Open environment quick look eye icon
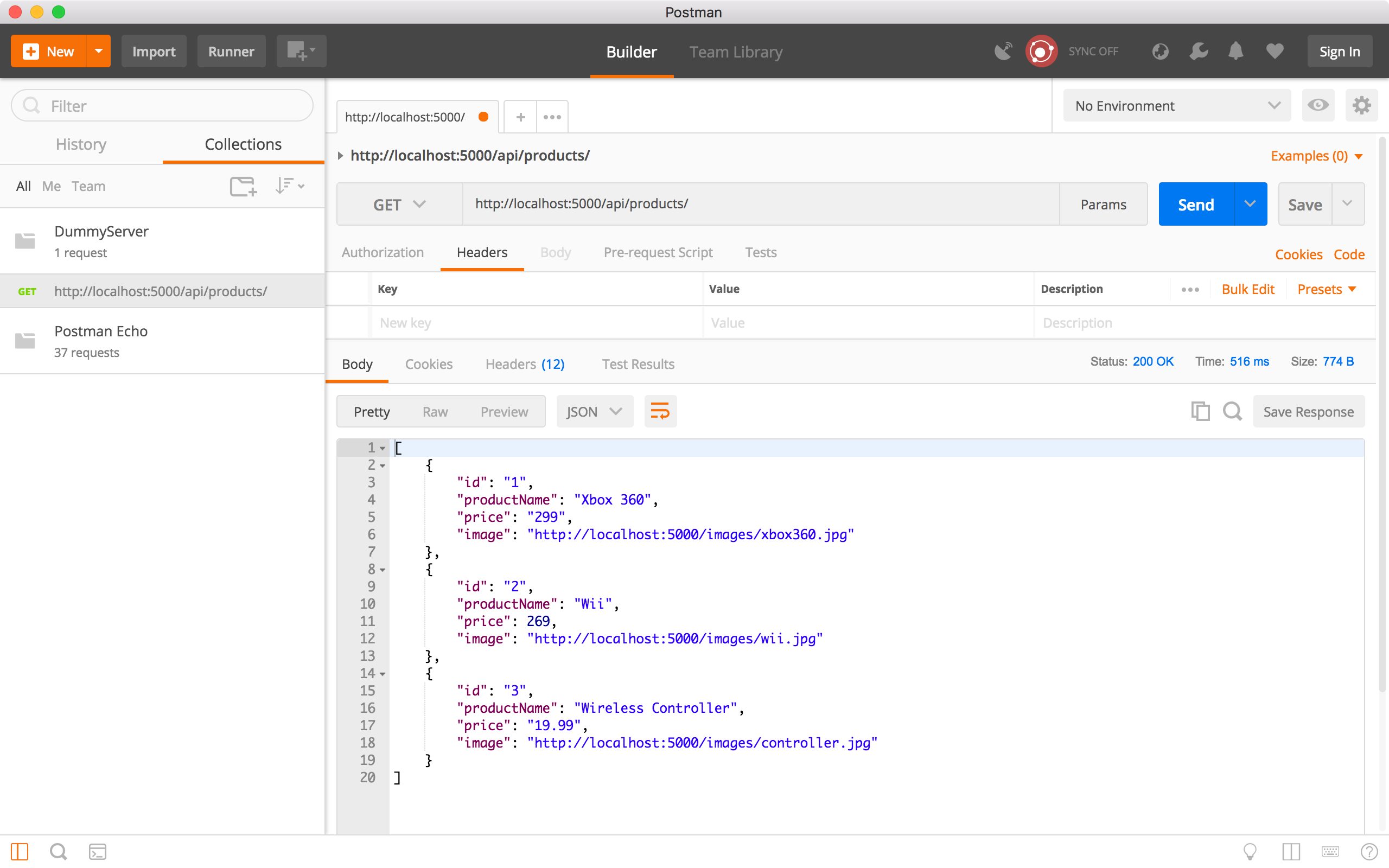The height and width of the screenshot is (868, 1389). [x=1318, y=105]
